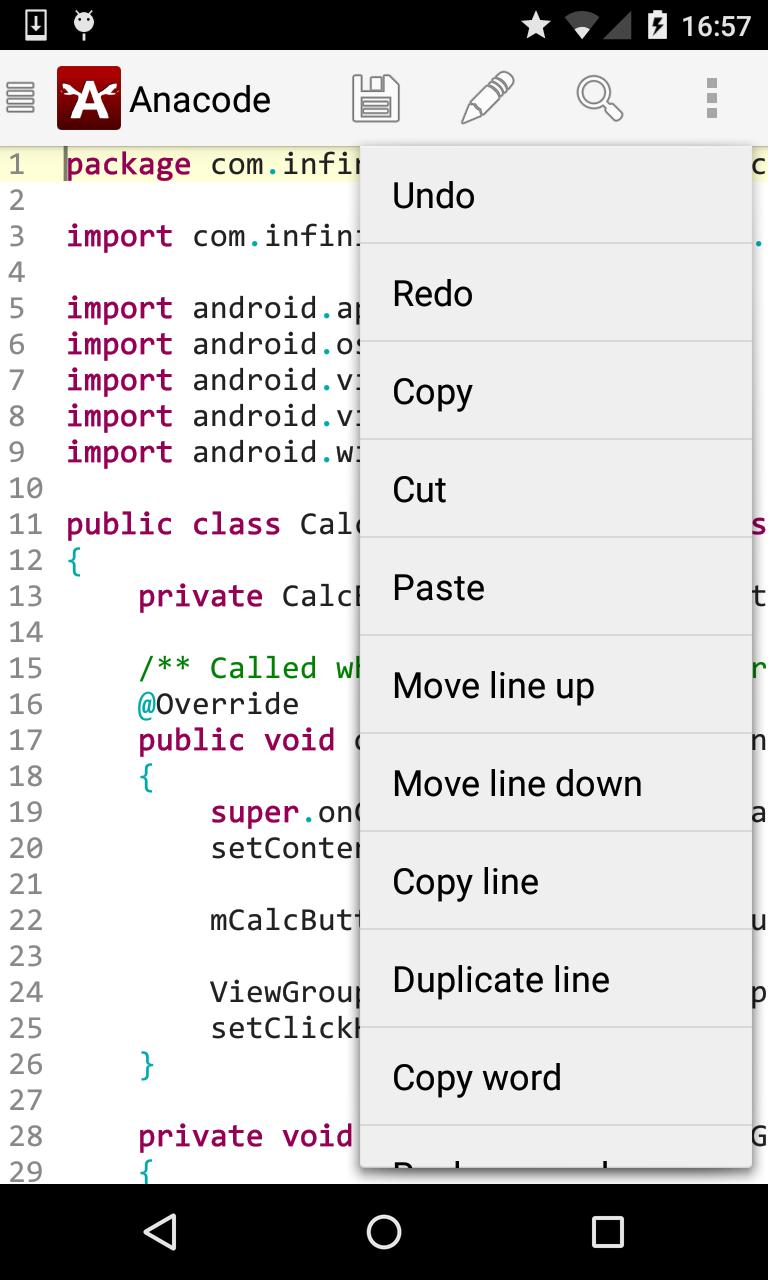Choose Move line down

click(x=555, y=784)
